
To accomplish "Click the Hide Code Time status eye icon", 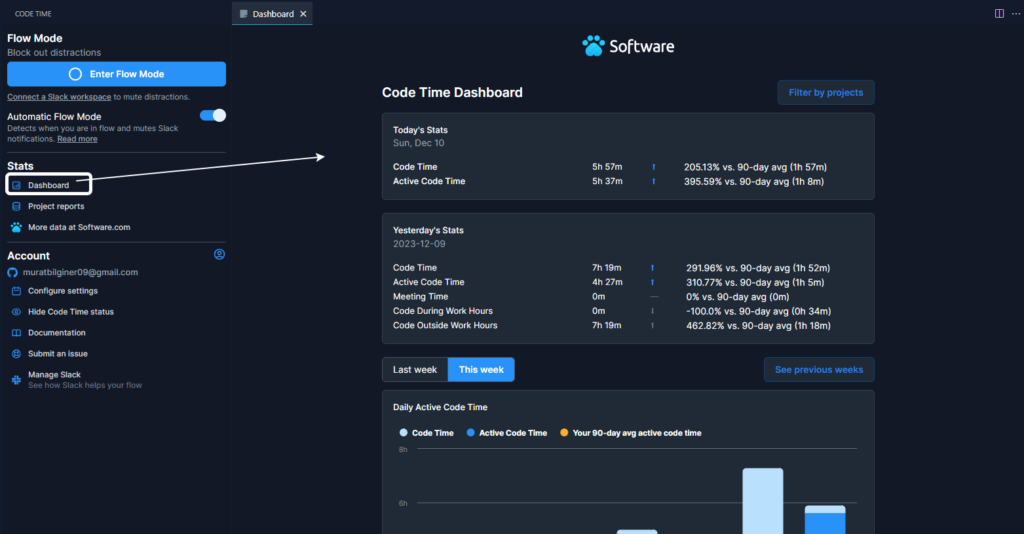I will pyautogui.click(x=16, y=312).
